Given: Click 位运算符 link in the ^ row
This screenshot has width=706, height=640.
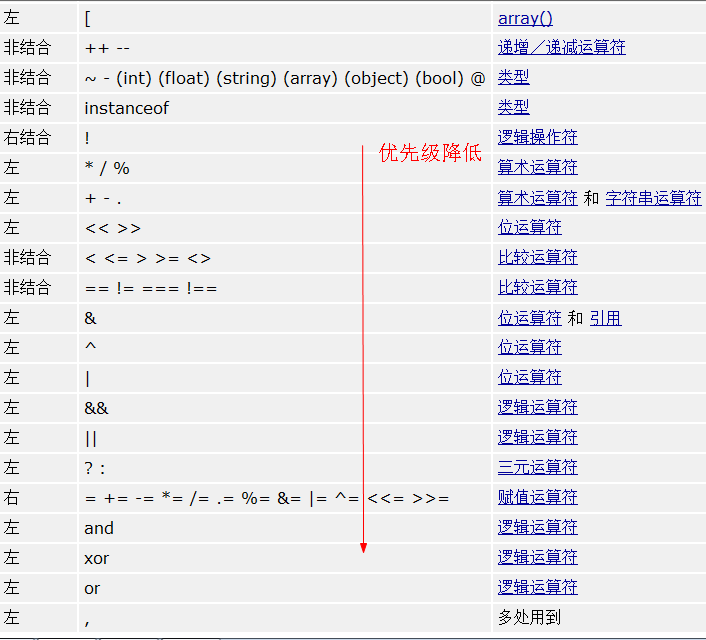Looking at the screenshot, I should click(x=530, y=347).
